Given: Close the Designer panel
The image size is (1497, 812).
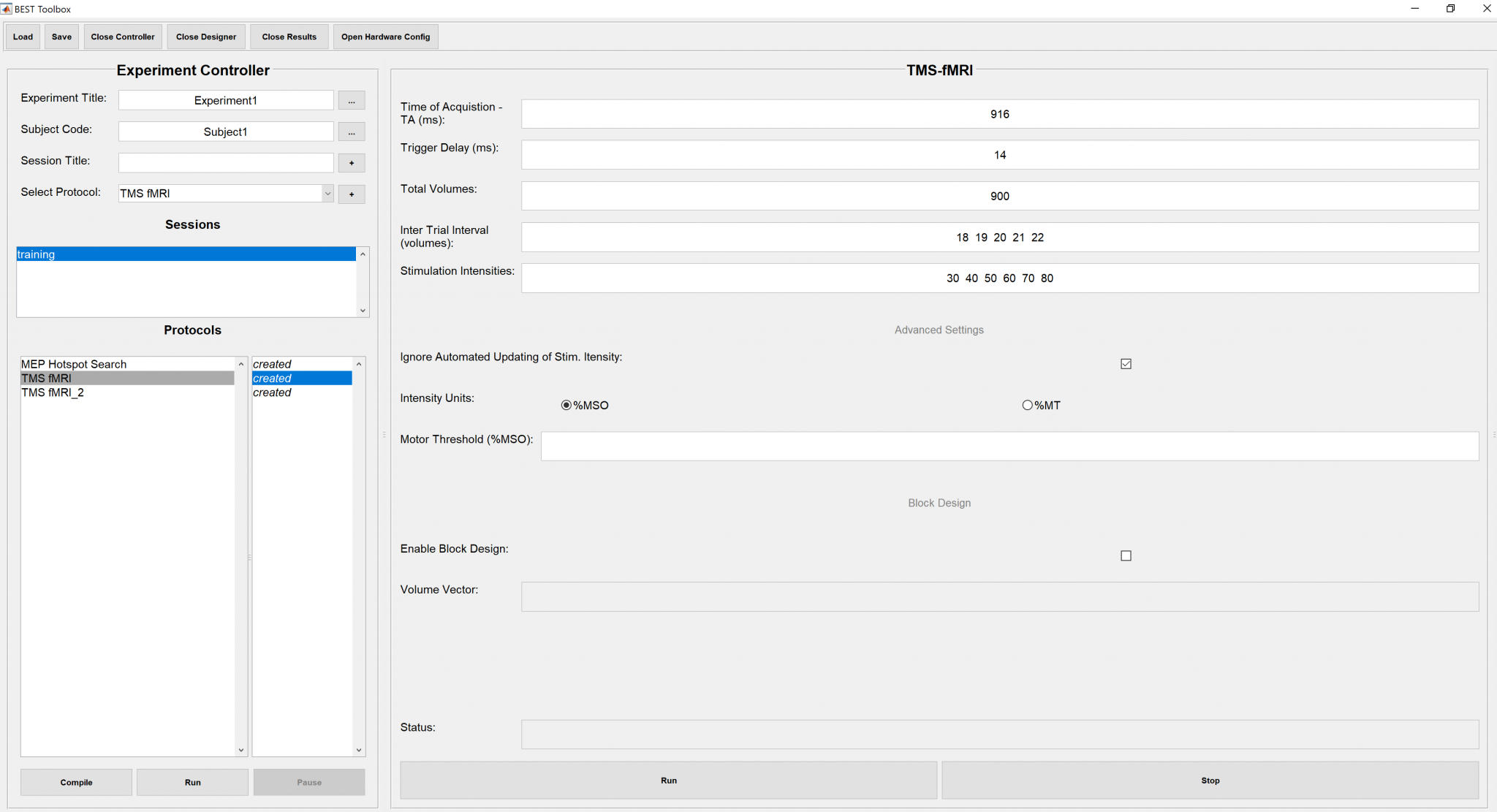Looking at the screenshot, I should coord(206,37).
